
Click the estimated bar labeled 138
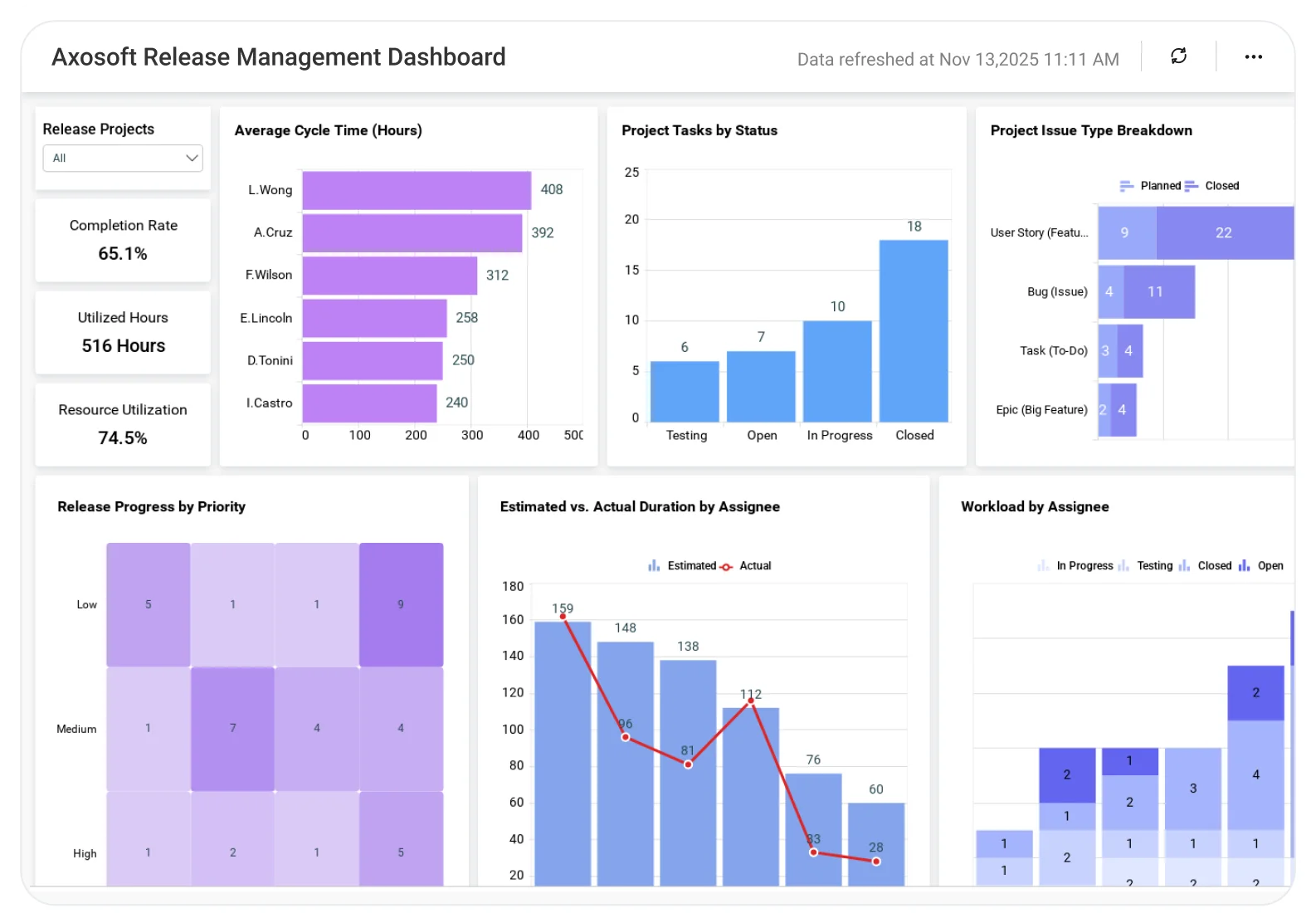[x=688, y=773]
